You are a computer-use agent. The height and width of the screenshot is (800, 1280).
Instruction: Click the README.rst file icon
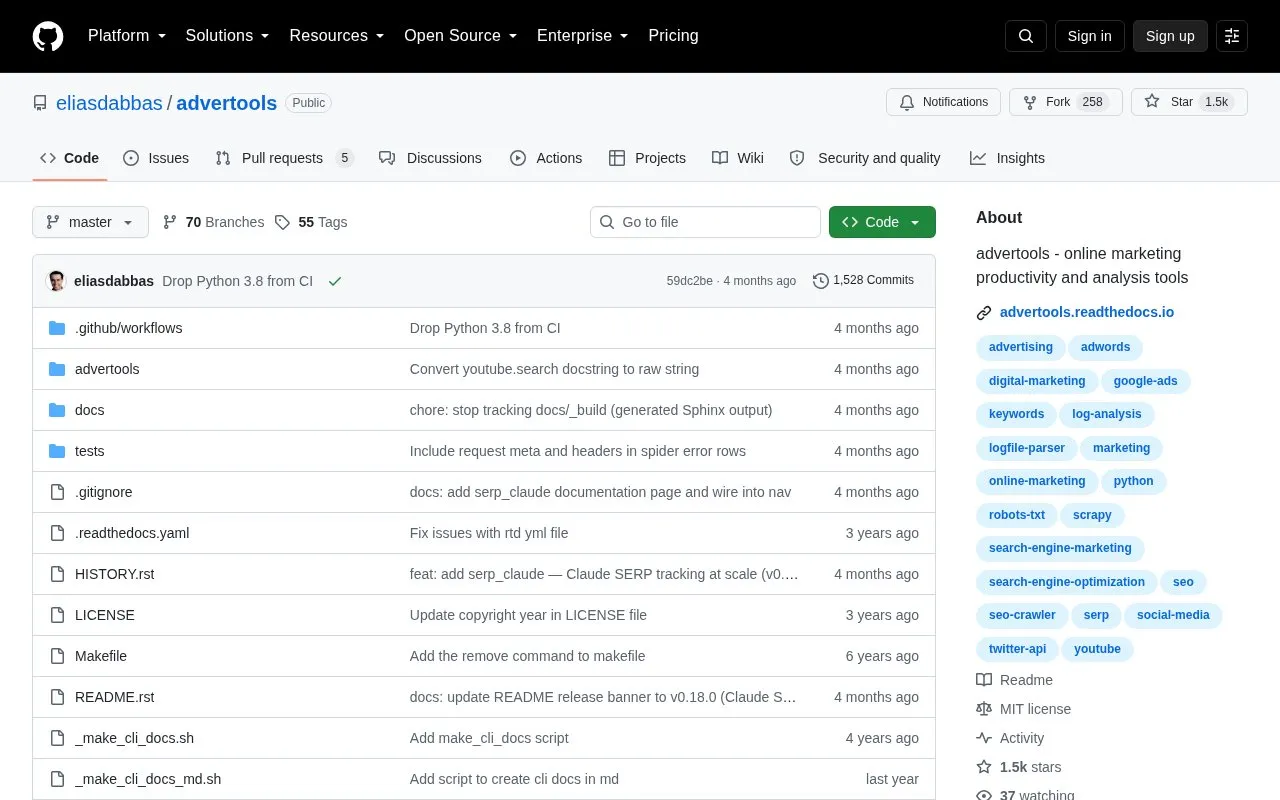coord(57,697)
